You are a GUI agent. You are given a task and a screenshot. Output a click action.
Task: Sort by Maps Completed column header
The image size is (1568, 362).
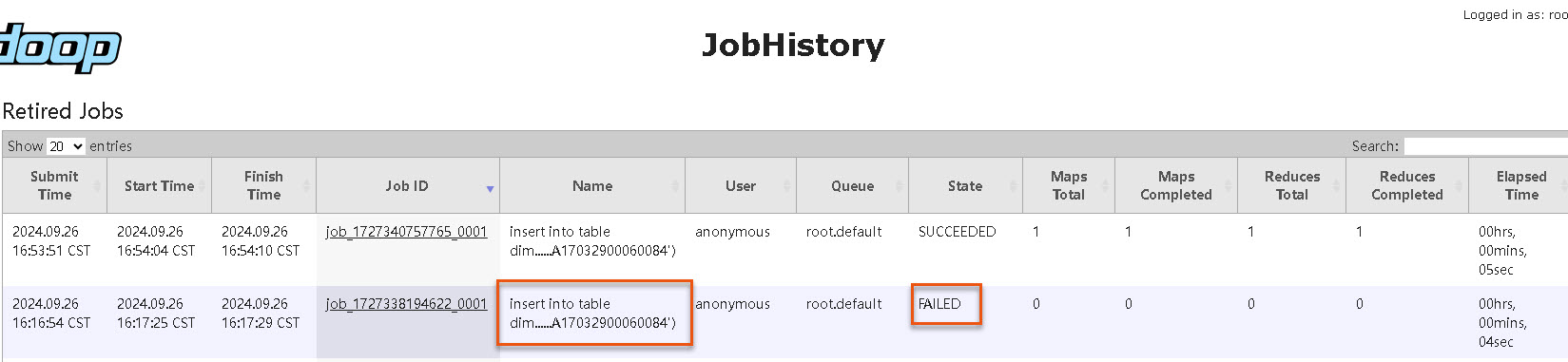click(x=1176, y=186)
